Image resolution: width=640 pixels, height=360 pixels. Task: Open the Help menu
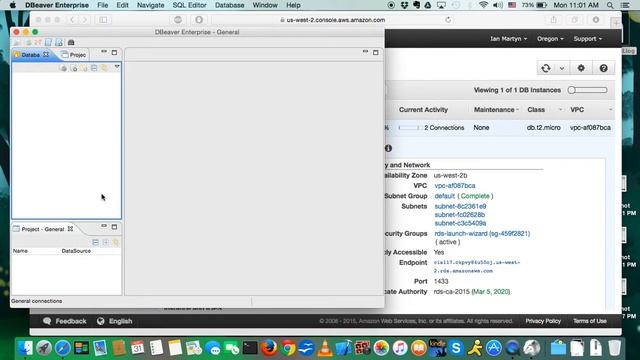pyautogui.click(x=293, y=5)
